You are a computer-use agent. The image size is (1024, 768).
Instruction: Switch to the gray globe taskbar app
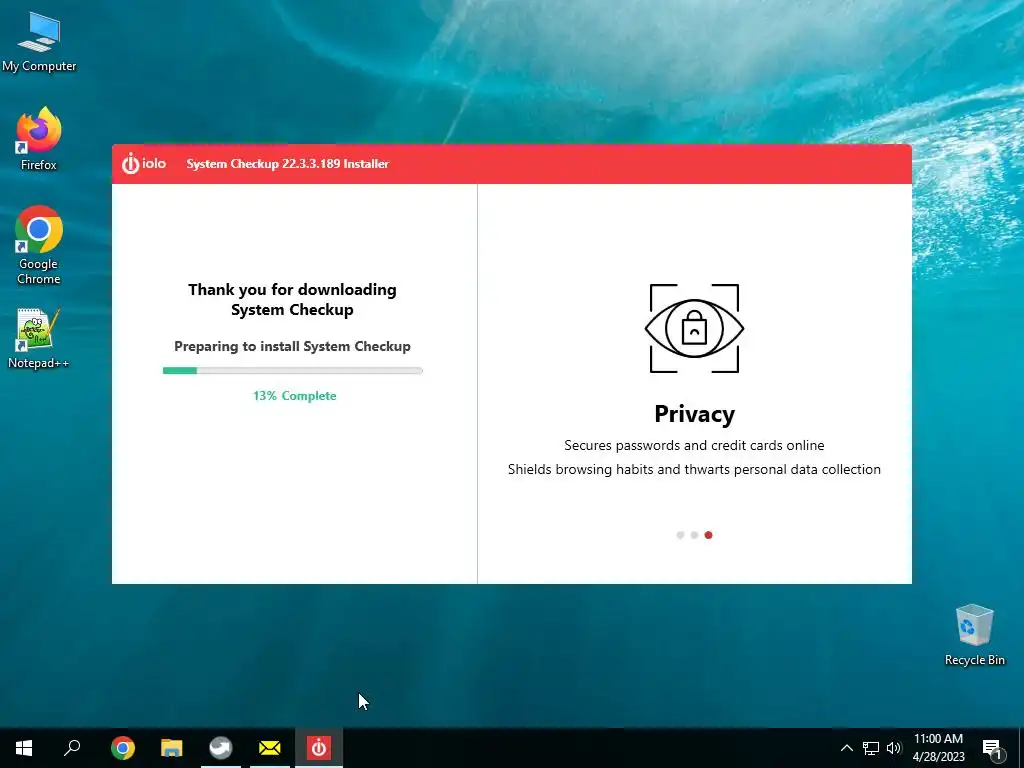tap(221, 748)
